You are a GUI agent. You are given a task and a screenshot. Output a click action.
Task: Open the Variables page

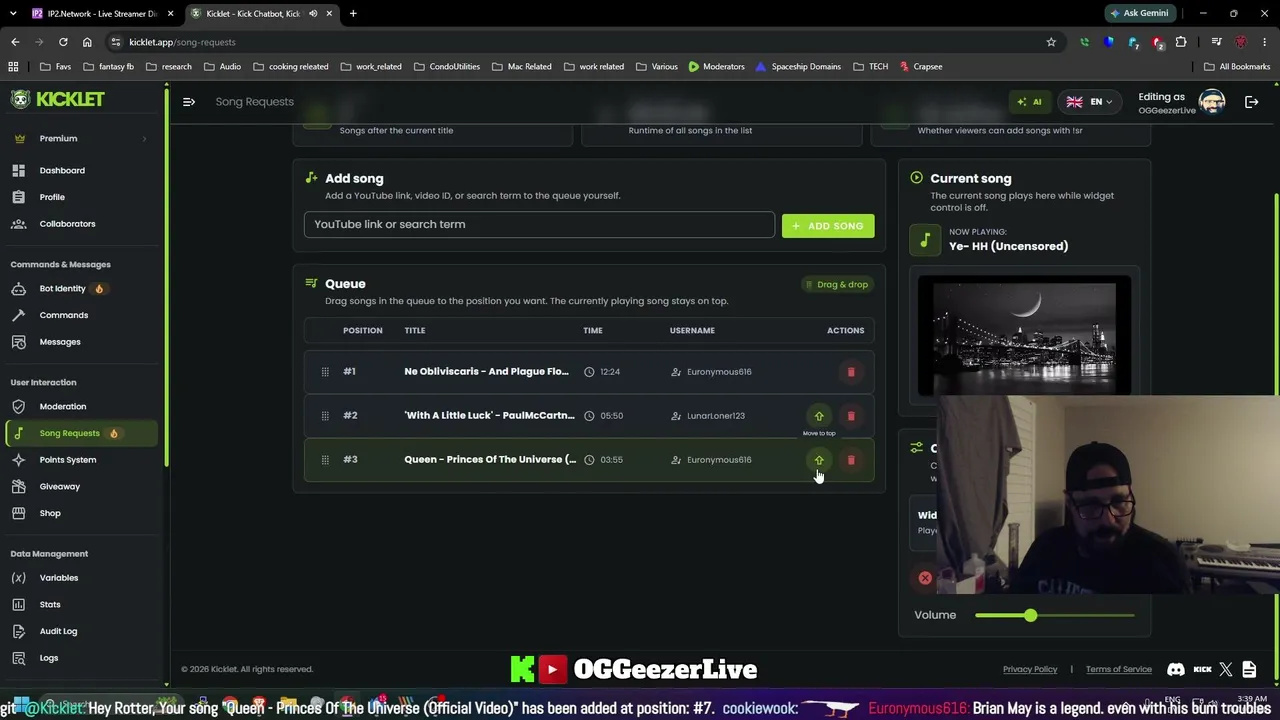click(x=58, y=578)
